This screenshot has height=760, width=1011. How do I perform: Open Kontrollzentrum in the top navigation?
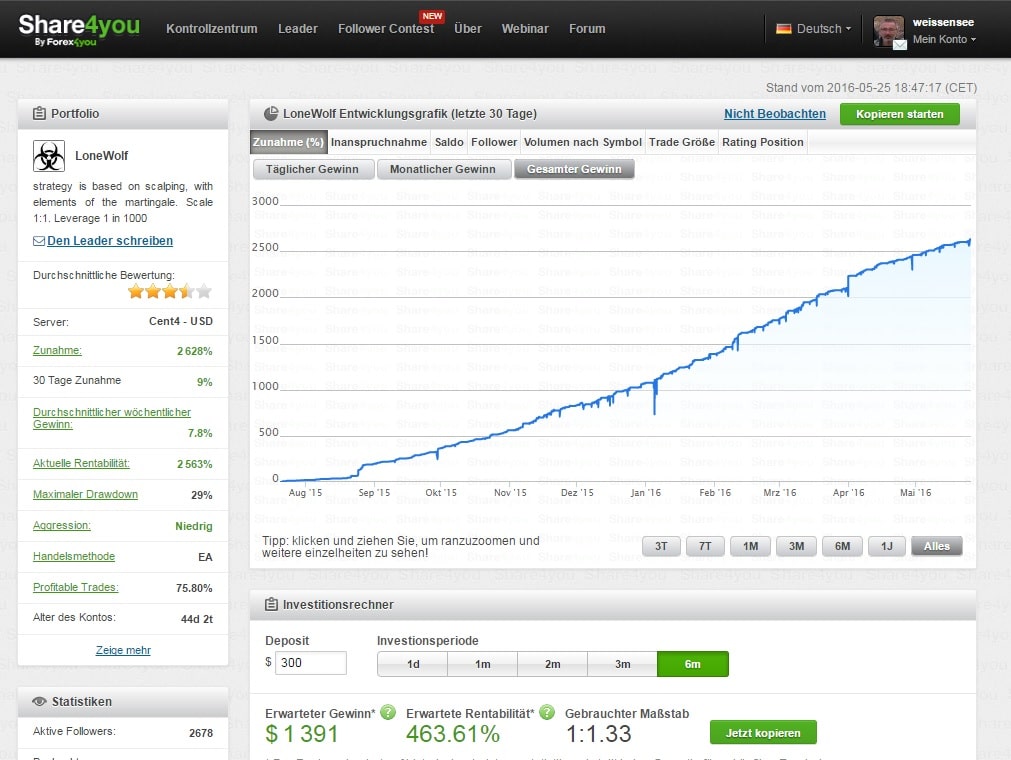coord(211,29)
